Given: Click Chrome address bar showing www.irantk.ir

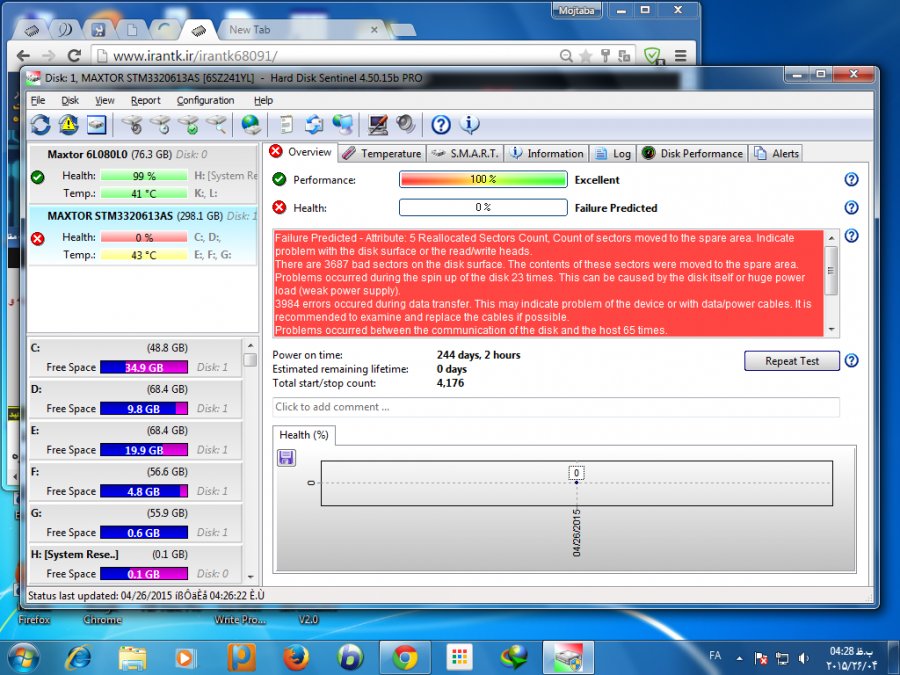Looking at the screenshot, I should (x=327, y=56).
